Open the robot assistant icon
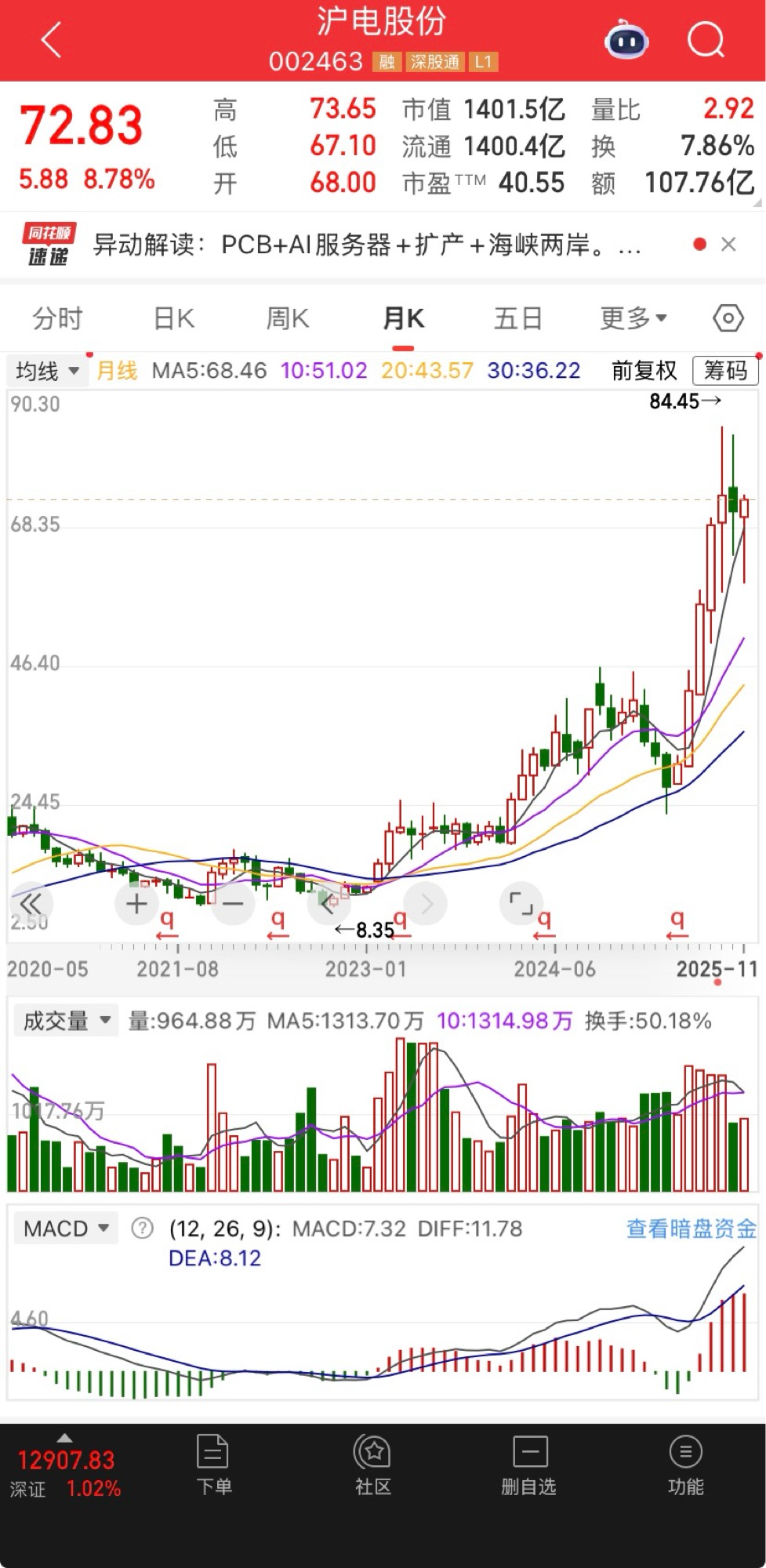Viewport: 766px width, 1568px height. (626, 40)
